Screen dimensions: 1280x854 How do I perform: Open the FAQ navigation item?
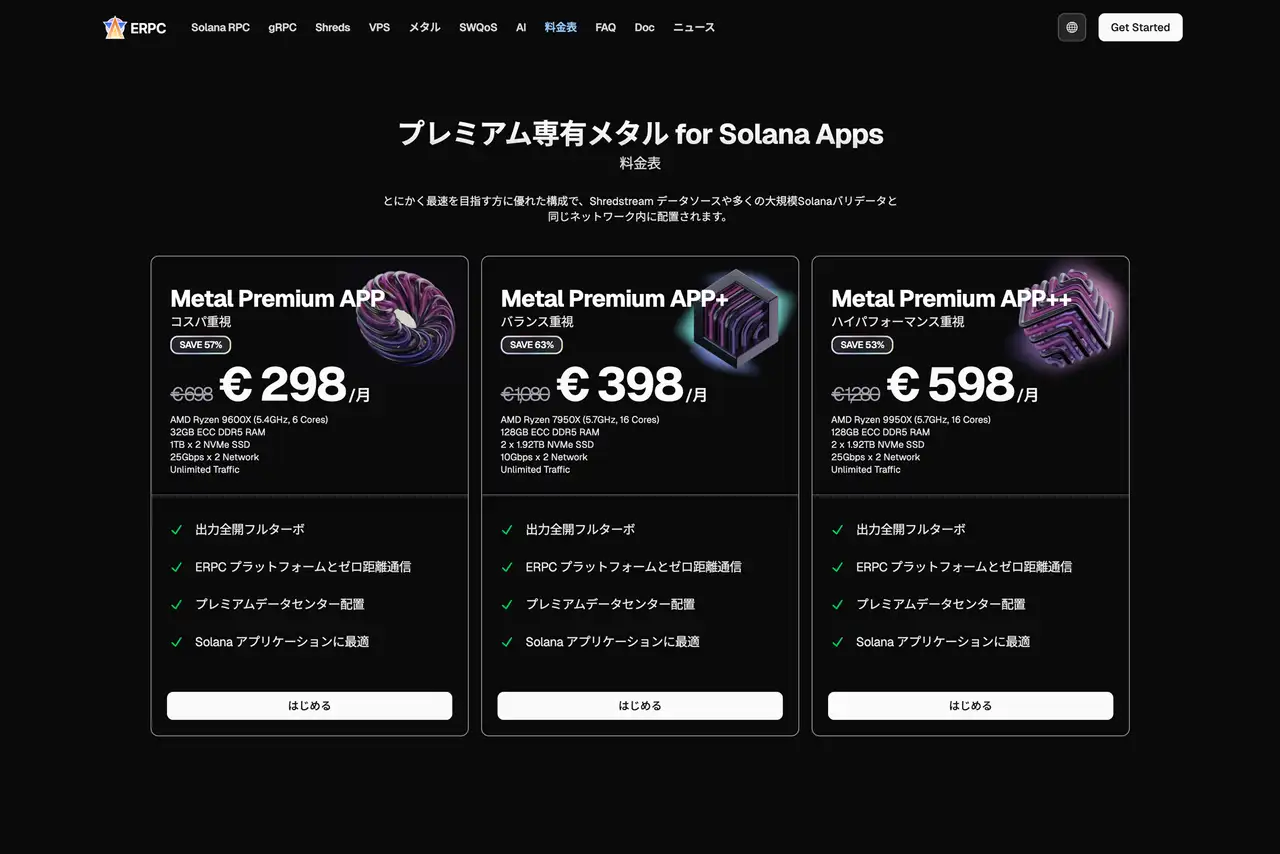coord(605,27)
